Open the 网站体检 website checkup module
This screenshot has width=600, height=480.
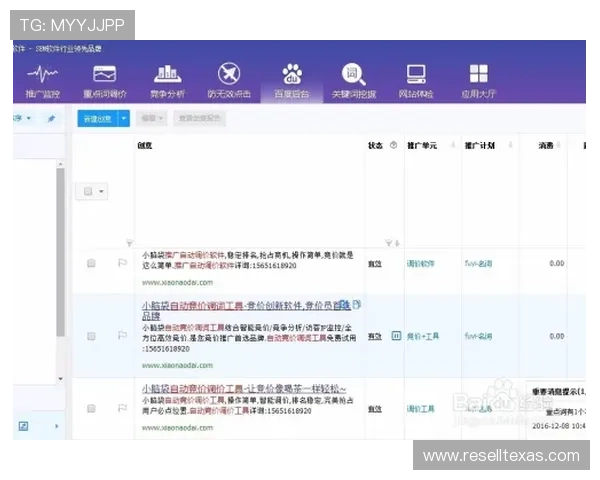click(416, 82)
